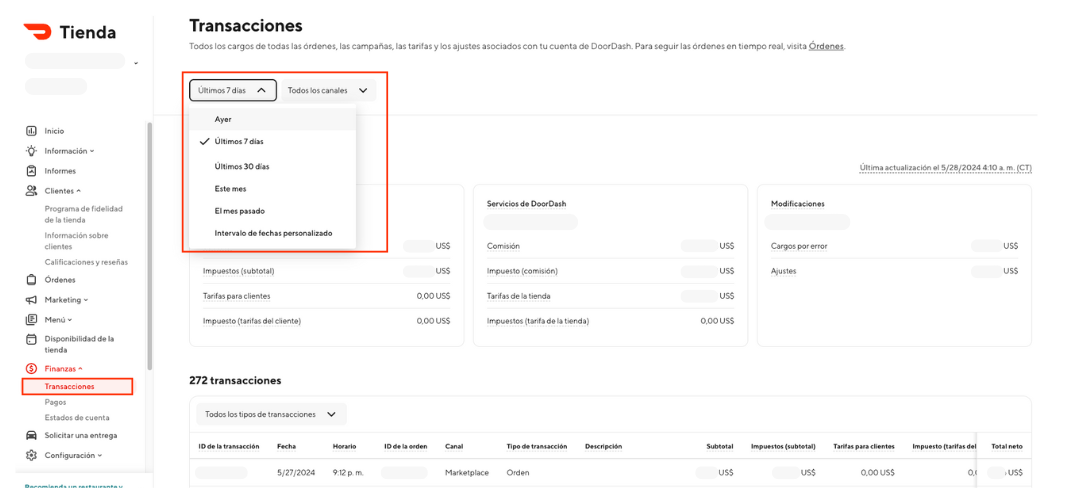Click the ID de la orden column header
Viewport: 1080px width, 500px height.
point(406,446)
